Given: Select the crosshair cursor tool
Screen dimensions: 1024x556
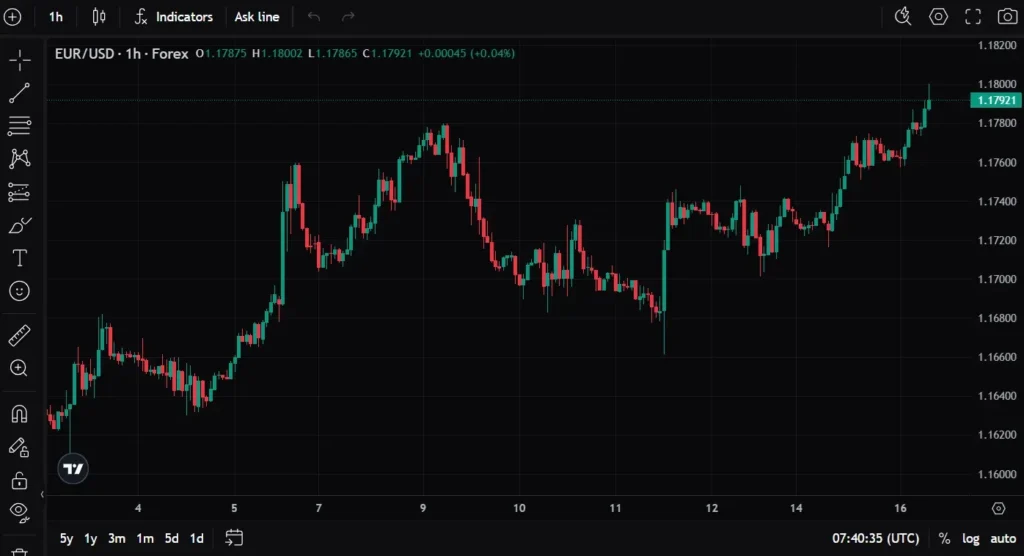Looking at the screenshot, I should (19, 61).
